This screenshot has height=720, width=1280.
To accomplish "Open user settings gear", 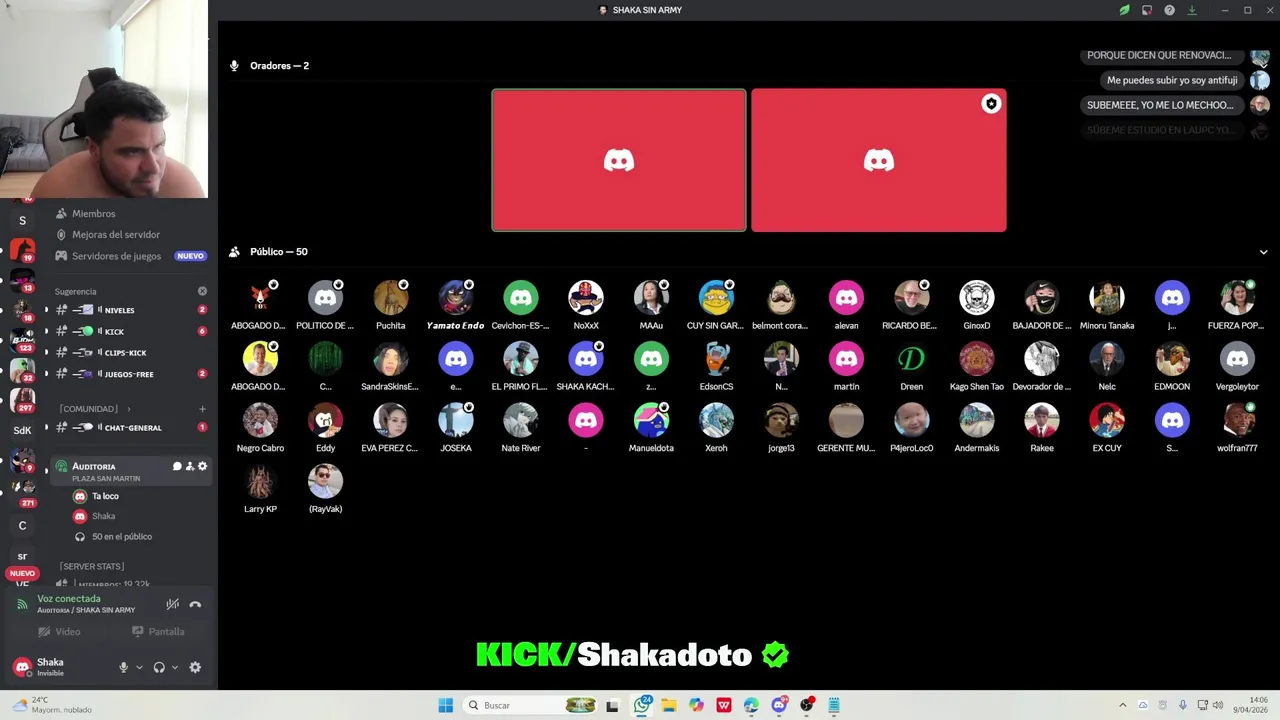I will click(x=195, y=667).
